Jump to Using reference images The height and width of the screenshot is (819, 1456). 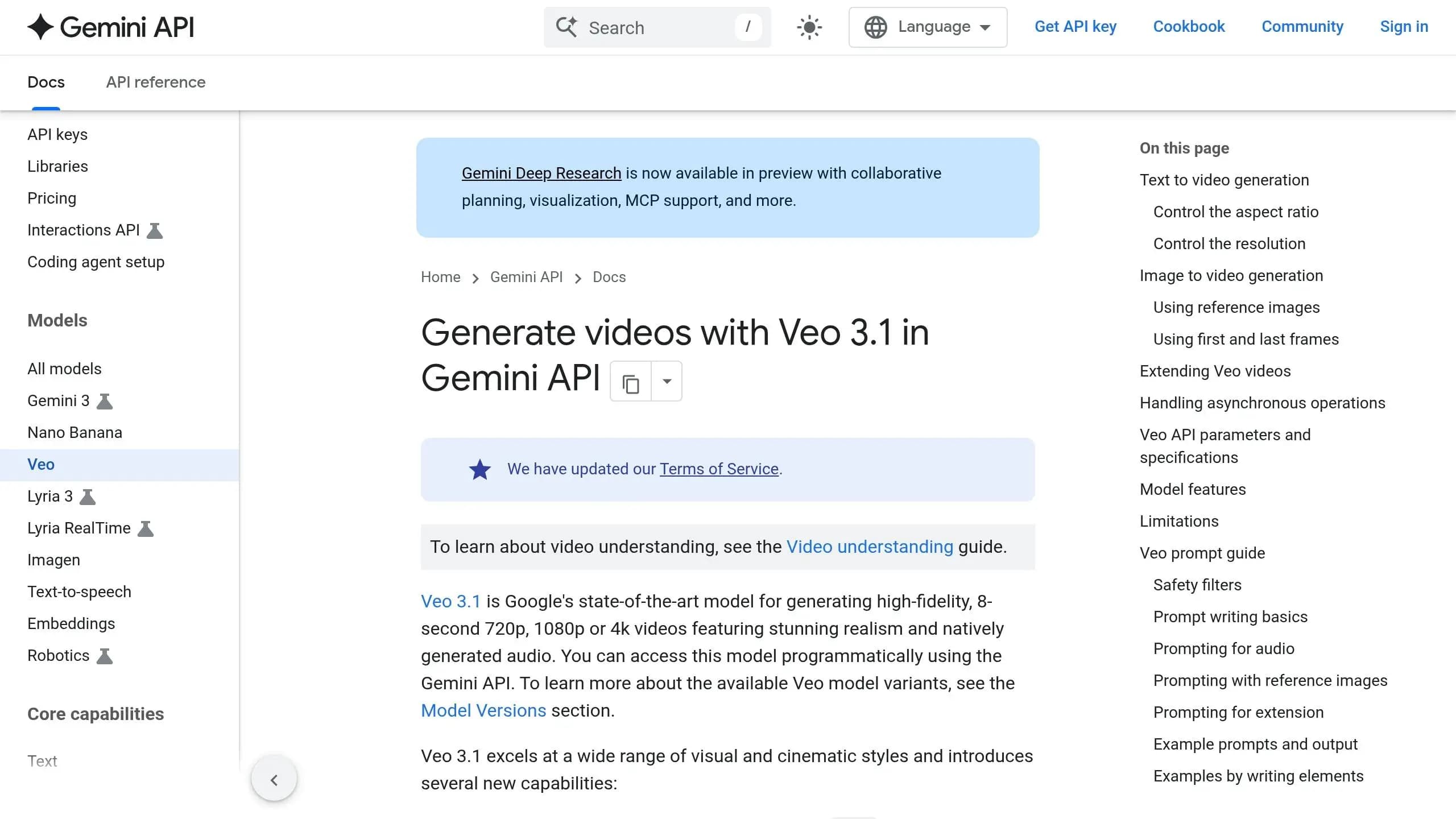[x=1236, y=308]
